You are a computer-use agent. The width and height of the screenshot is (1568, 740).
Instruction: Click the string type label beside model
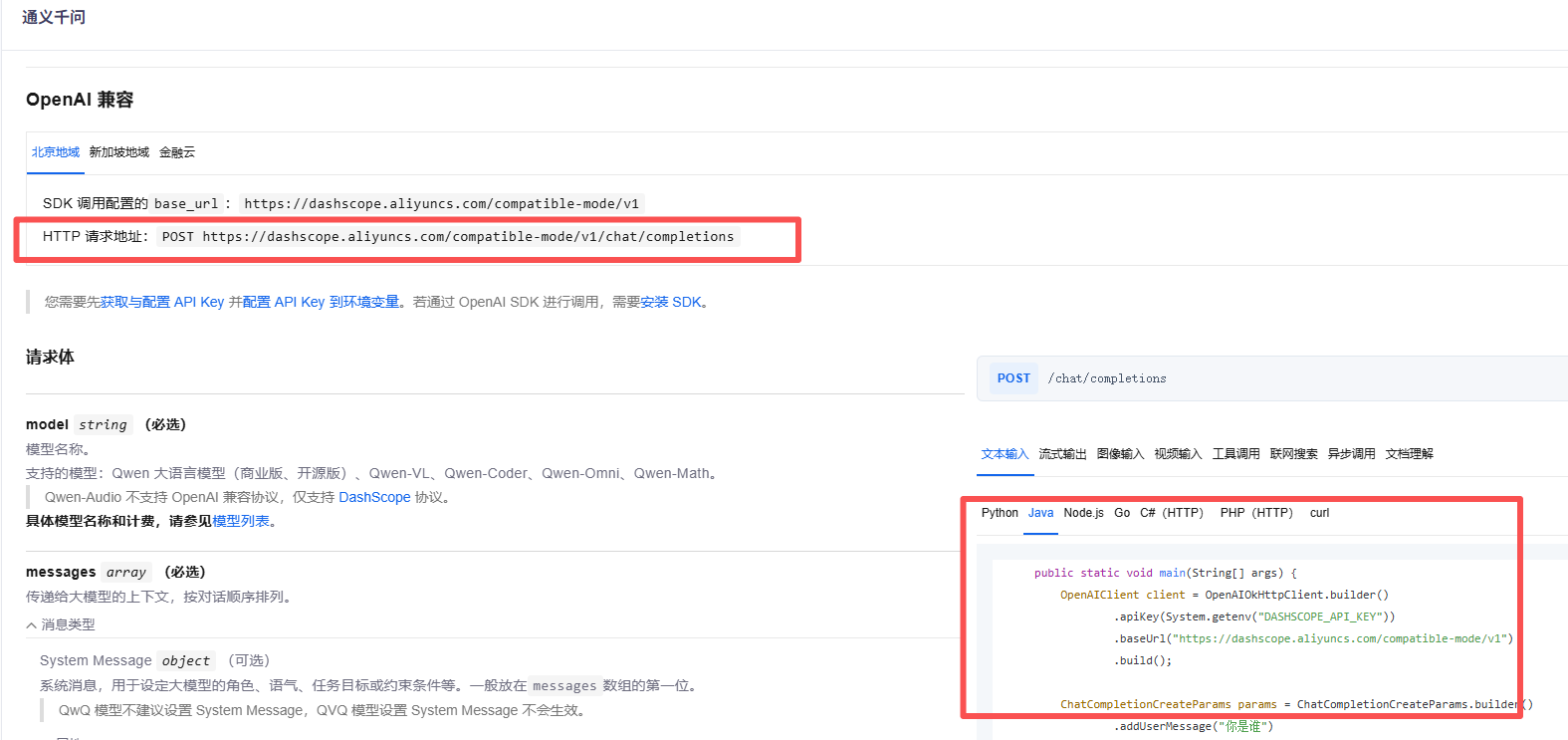104,424
